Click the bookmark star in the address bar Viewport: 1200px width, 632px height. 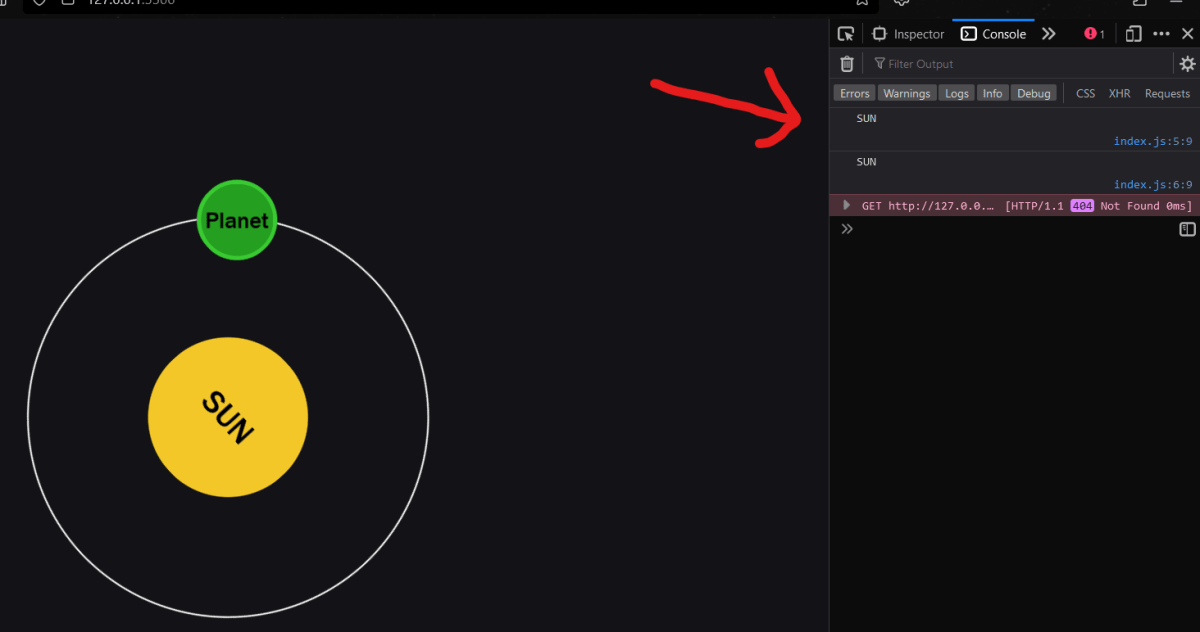coord(862,4)
